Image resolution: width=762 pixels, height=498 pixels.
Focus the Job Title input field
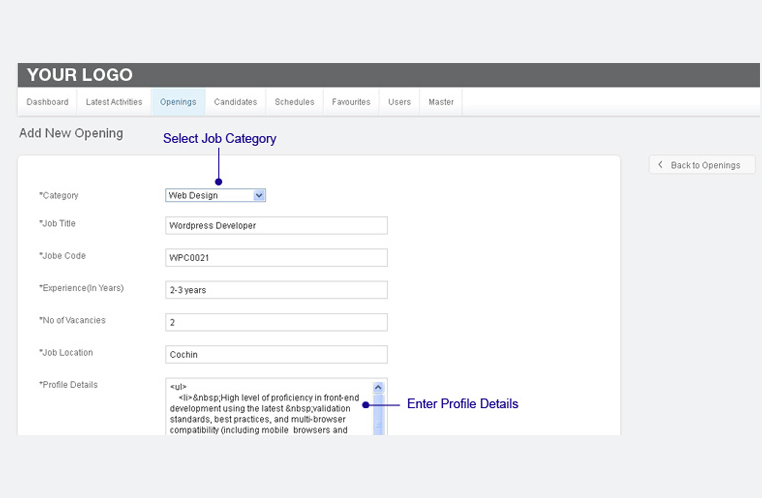point(276,226)
